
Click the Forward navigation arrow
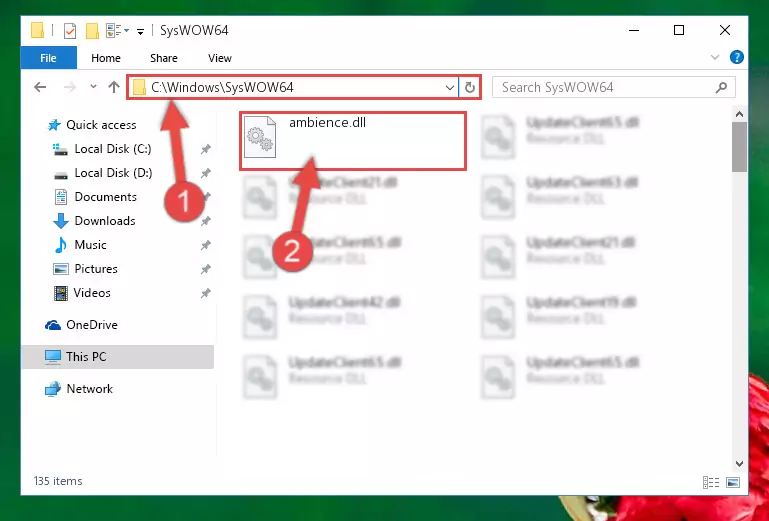pos(70,87)
